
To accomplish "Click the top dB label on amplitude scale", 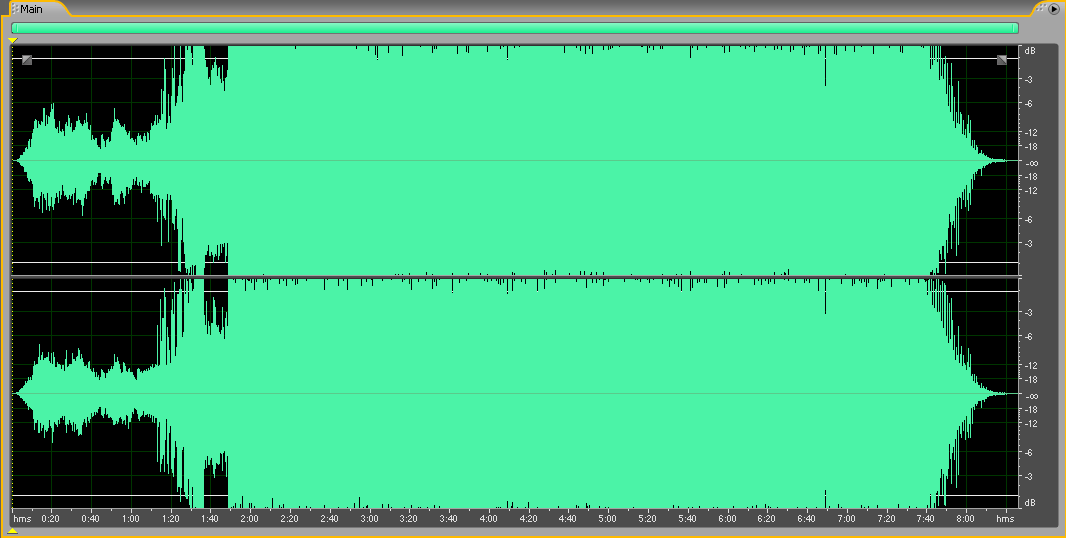I will tap(1029, 50).
